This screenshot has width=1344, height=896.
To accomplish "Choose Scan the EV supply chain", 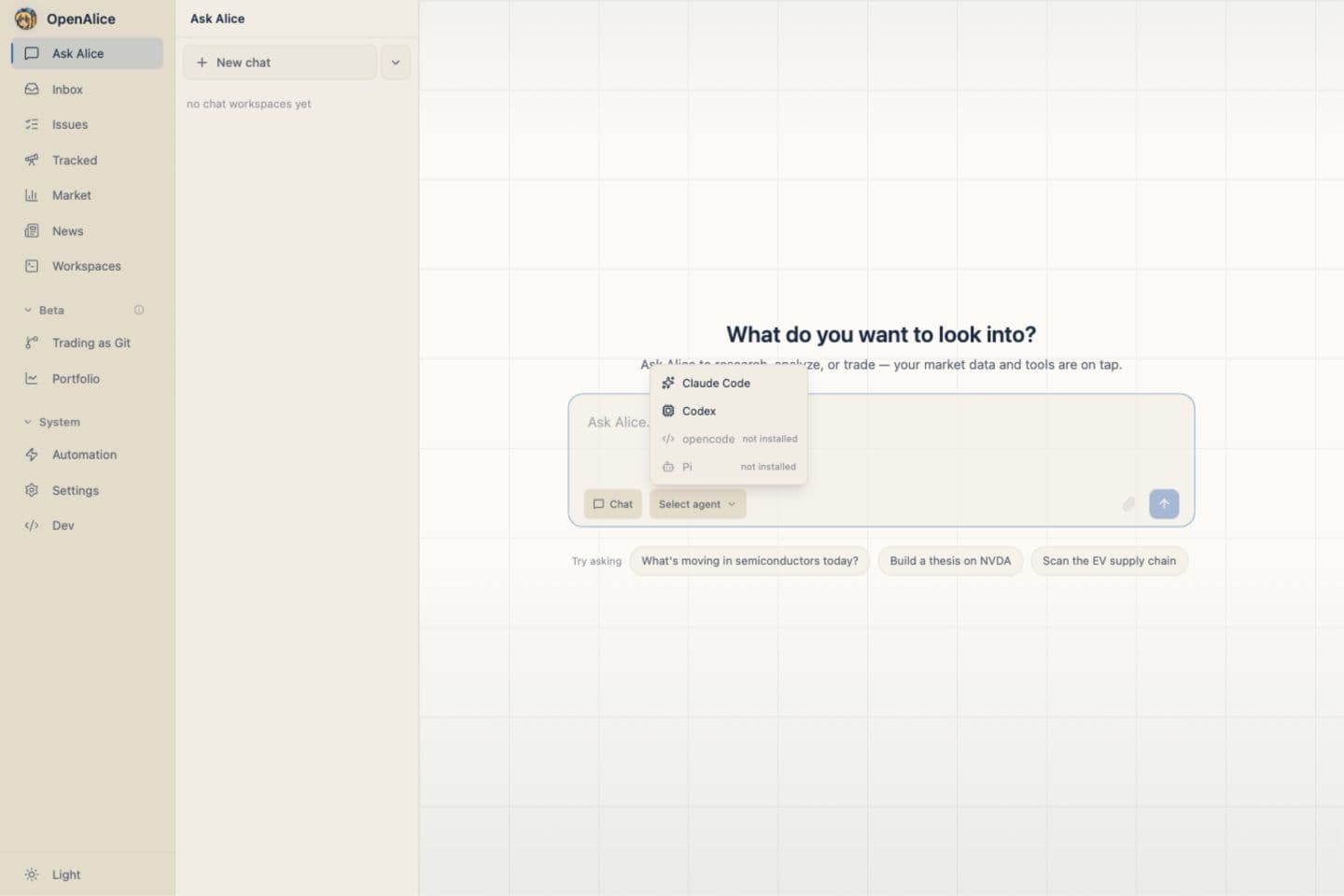I will pyautogui.click(x=1109, y=561).
